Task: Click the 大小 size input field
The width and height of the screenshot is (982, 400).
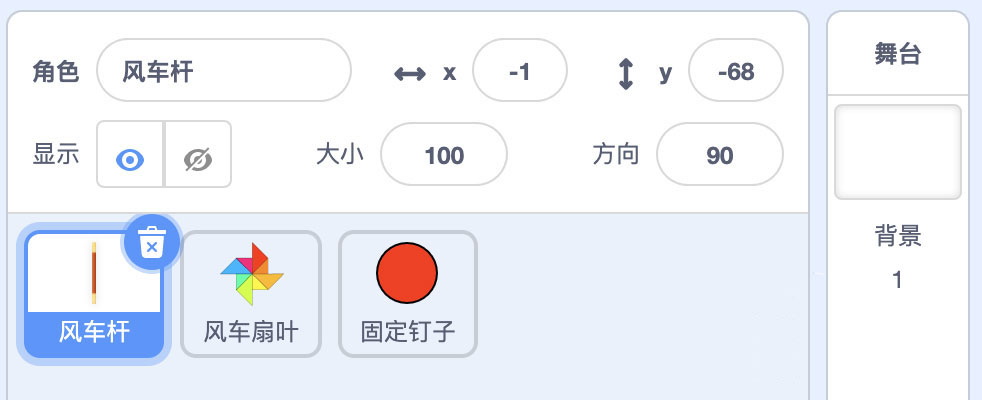Action: 444,155
